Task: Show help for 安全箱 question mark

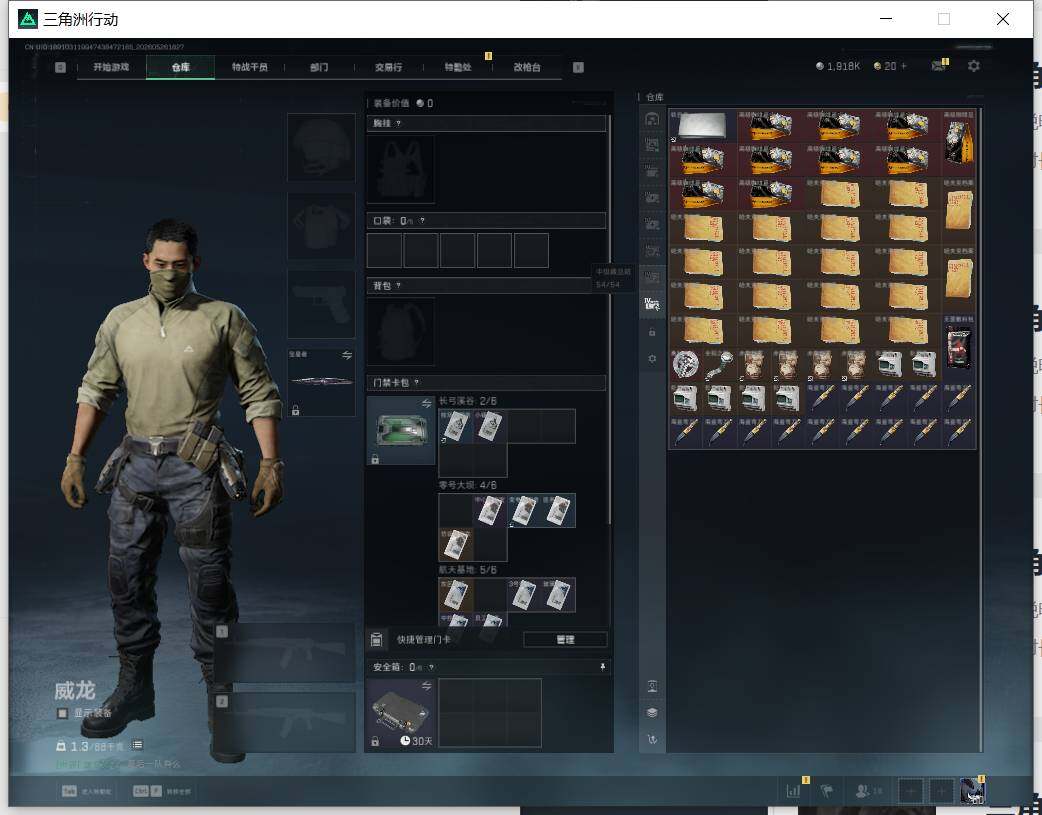Action: coord(431,667)
